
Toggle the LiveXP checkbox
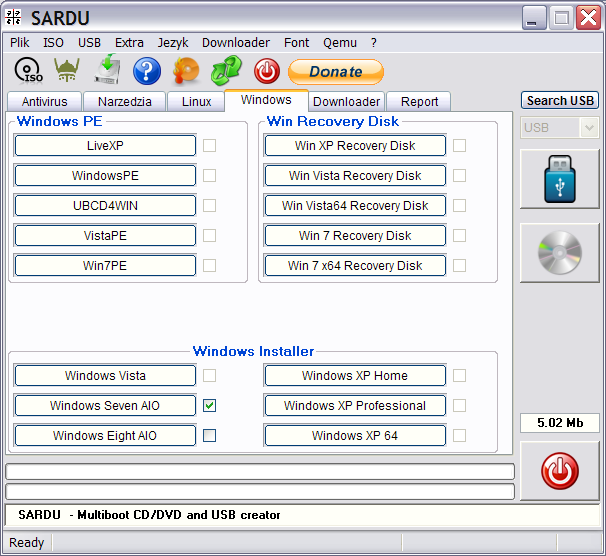(x=209, y=146)
